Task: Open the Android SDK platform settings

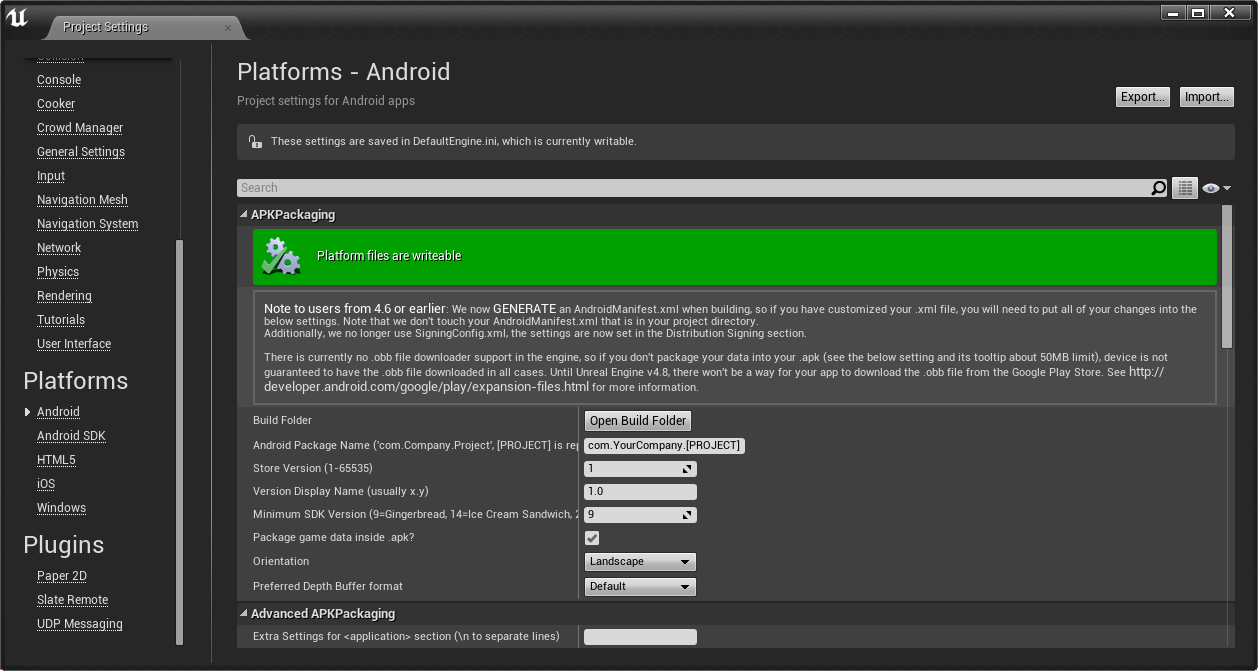Action: point(71,436)
